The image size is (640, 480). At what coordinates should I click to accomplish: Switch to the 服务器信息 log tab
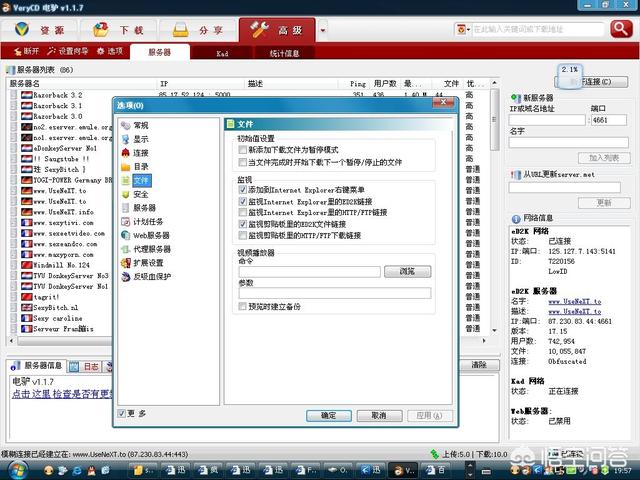click(37, 366)
